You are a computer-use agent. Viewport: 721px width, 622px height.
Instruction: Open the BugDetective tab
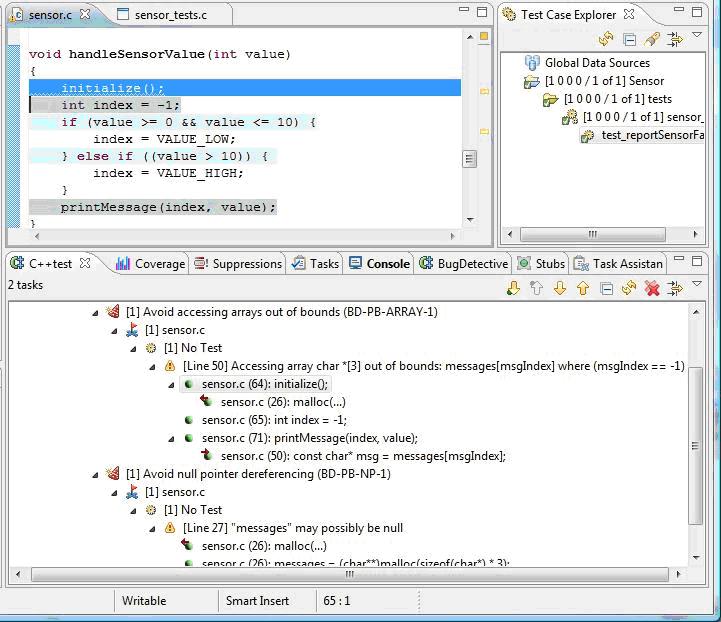(x=464, y=264)
